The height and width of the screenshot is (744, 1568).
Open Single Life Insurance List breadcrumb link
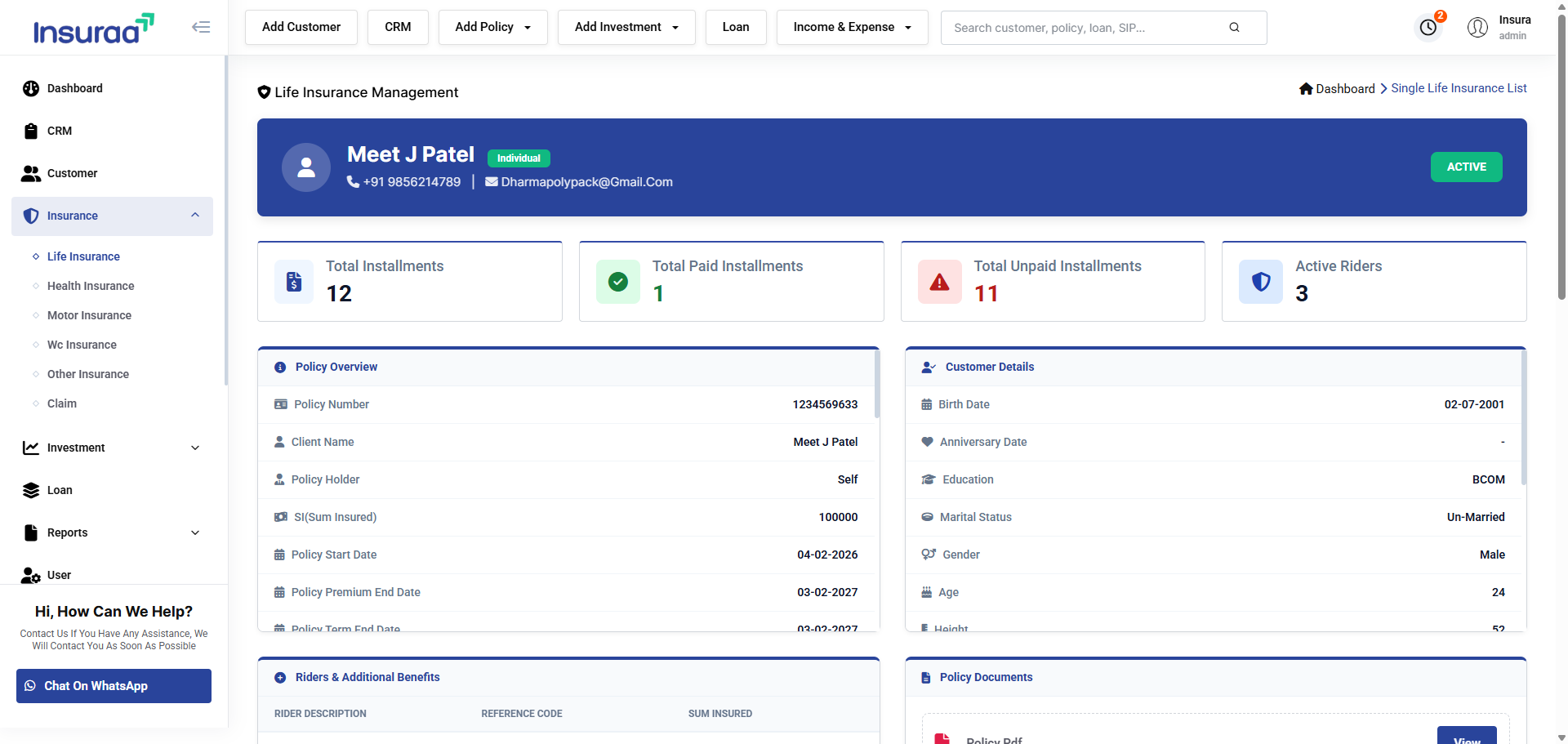pyautogui.click(x=1459, y=88)
